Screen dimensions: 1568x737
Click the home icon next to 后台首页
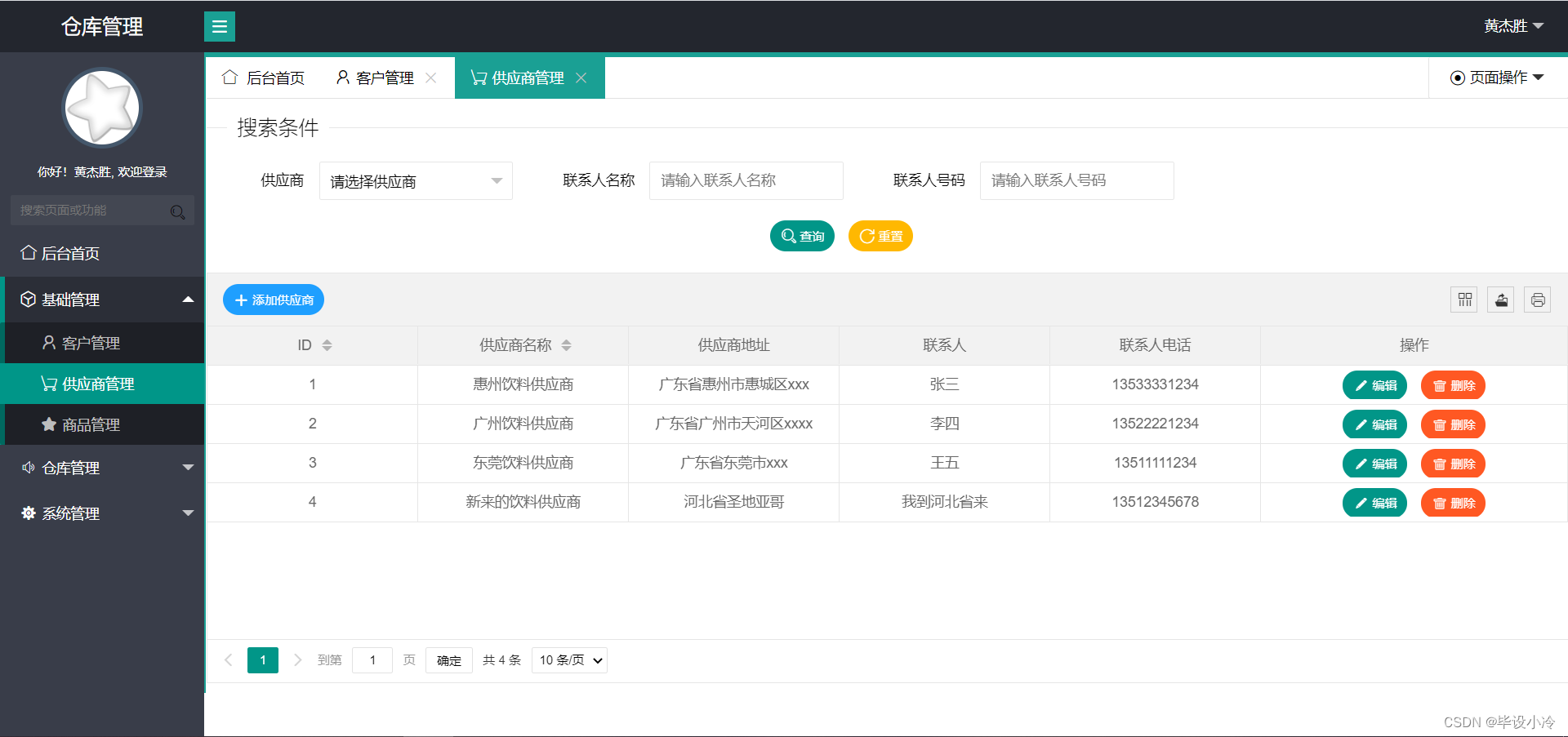pyautogui.click(x=27, y=253)
